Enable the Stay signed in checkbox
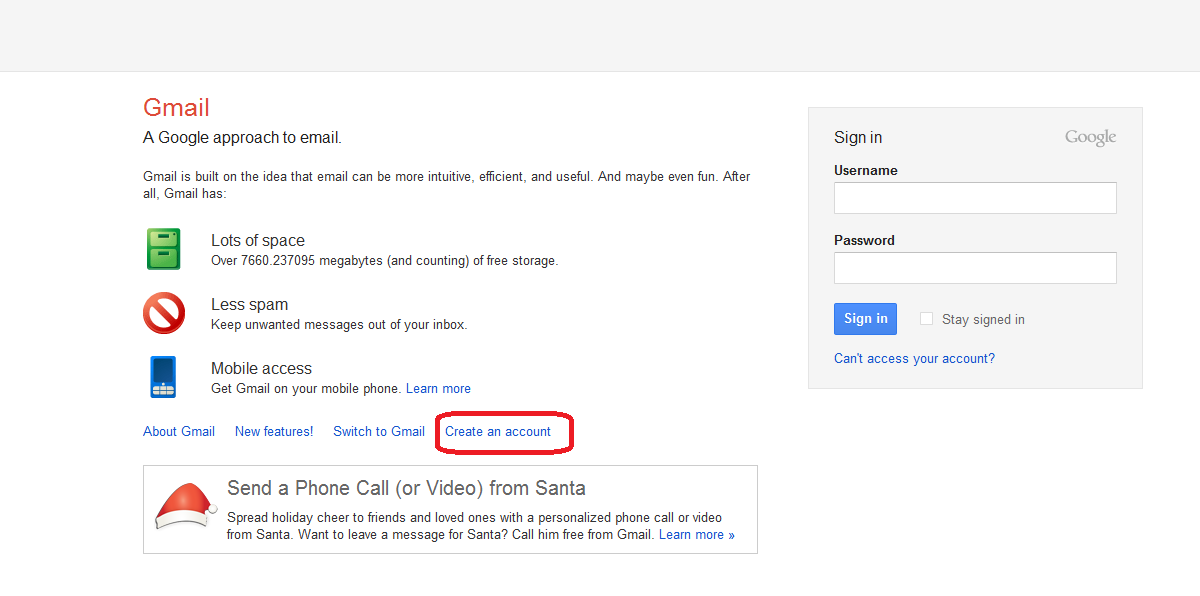Viewport: 1200px width, 596px height. click(926, 319)
